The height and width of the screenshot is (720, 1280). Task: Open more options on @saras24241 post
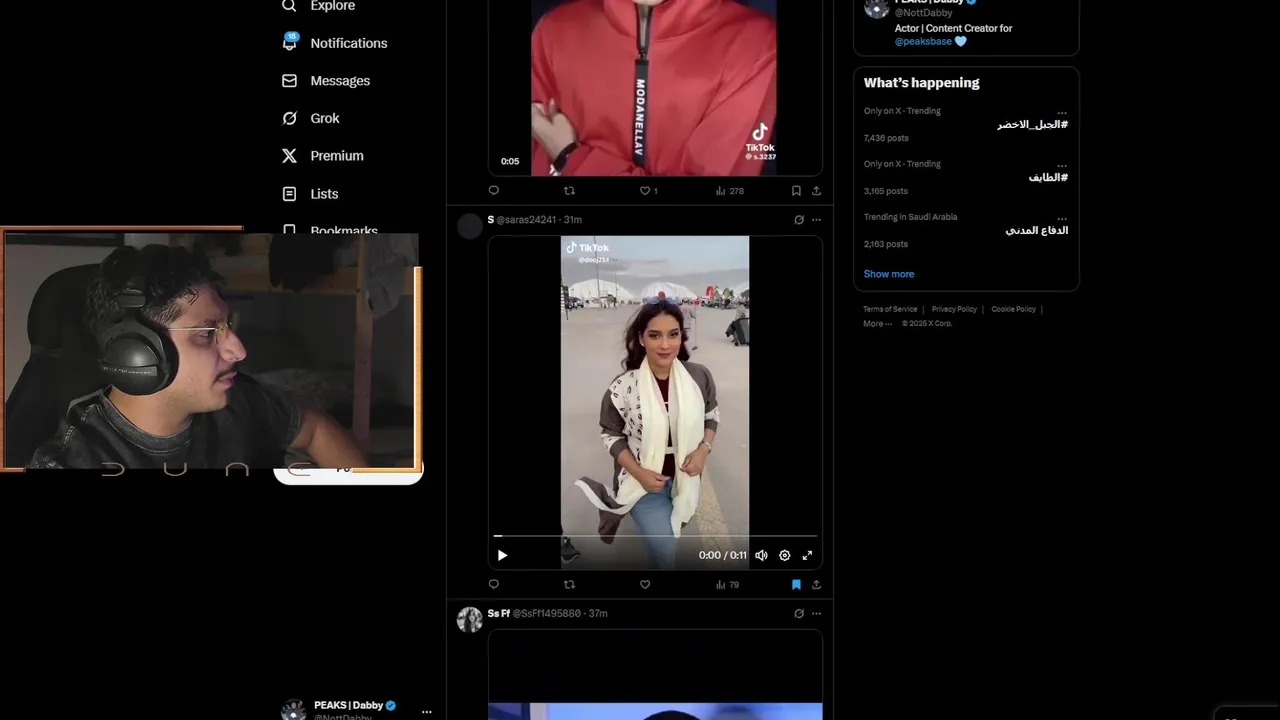tap(816, 220)
